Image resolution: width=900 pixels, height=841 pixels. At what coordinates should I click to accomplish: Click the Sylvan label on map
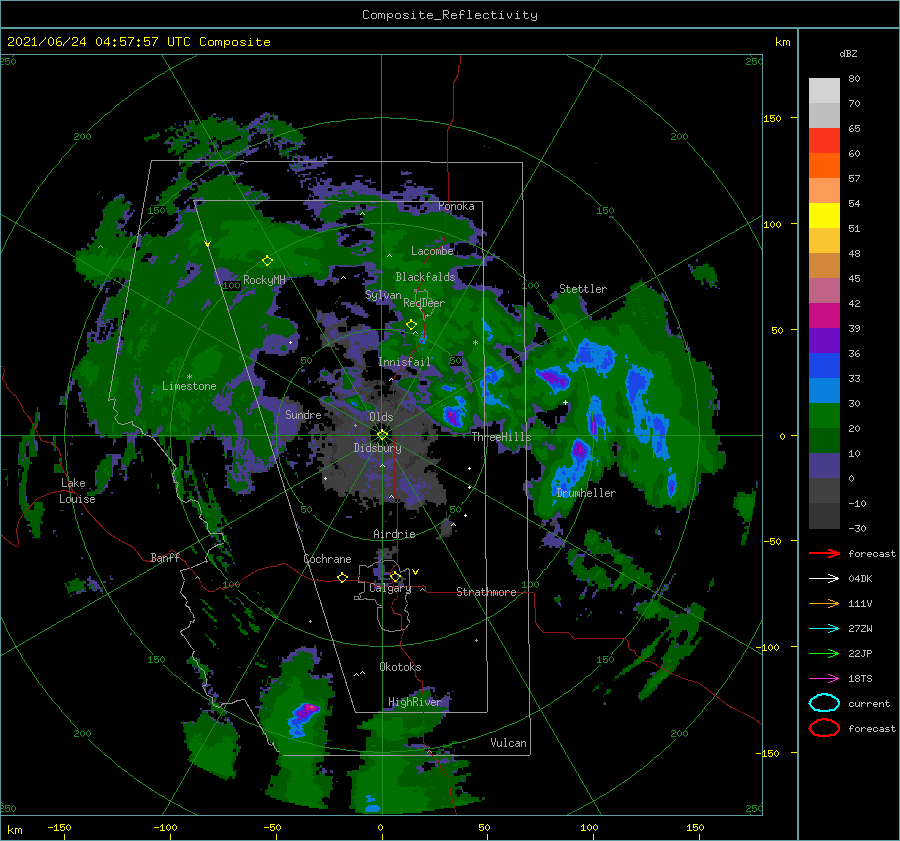tap(383, 295)
